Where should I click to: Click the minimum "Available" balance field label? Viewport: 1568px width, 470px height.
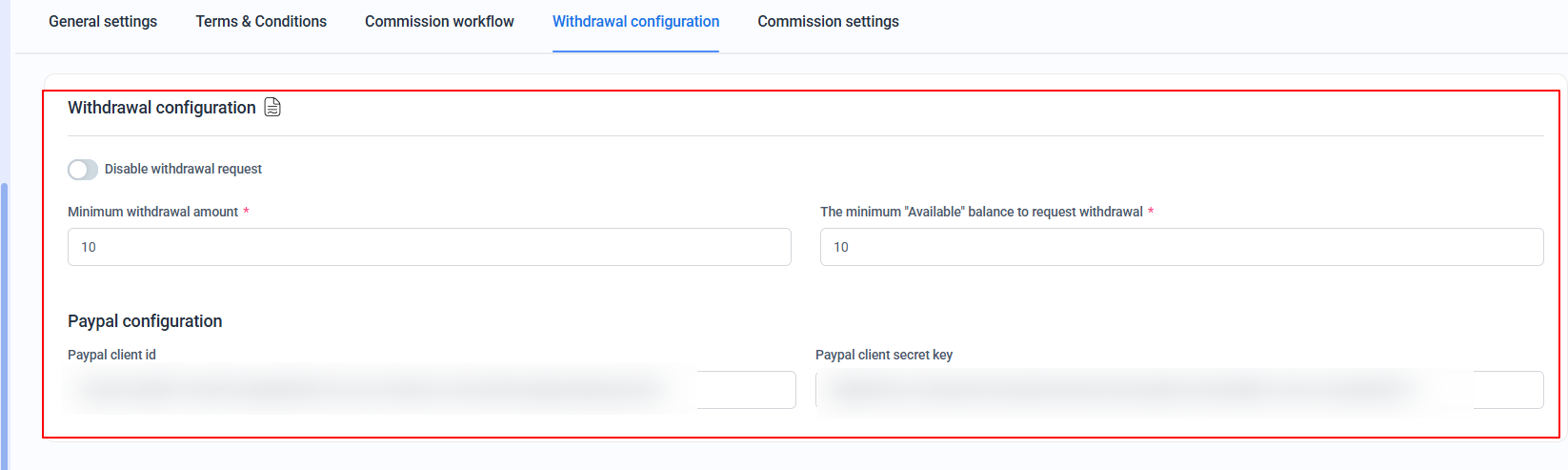pos(981,212)
